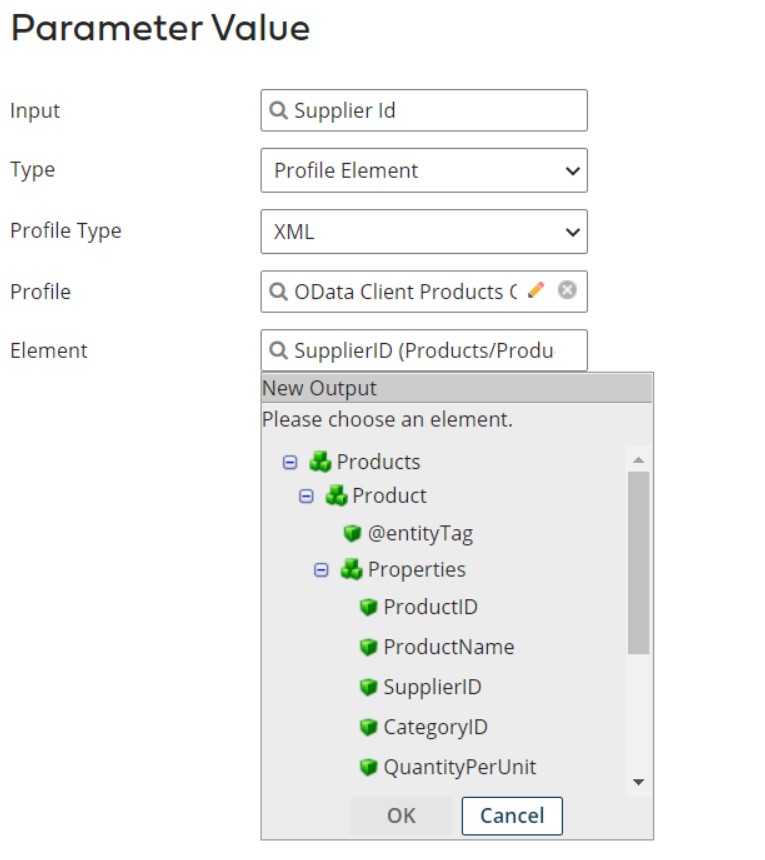Click the search magnifier icon in Input field
This screenshot has height=860, width=765.
(278, 111)
